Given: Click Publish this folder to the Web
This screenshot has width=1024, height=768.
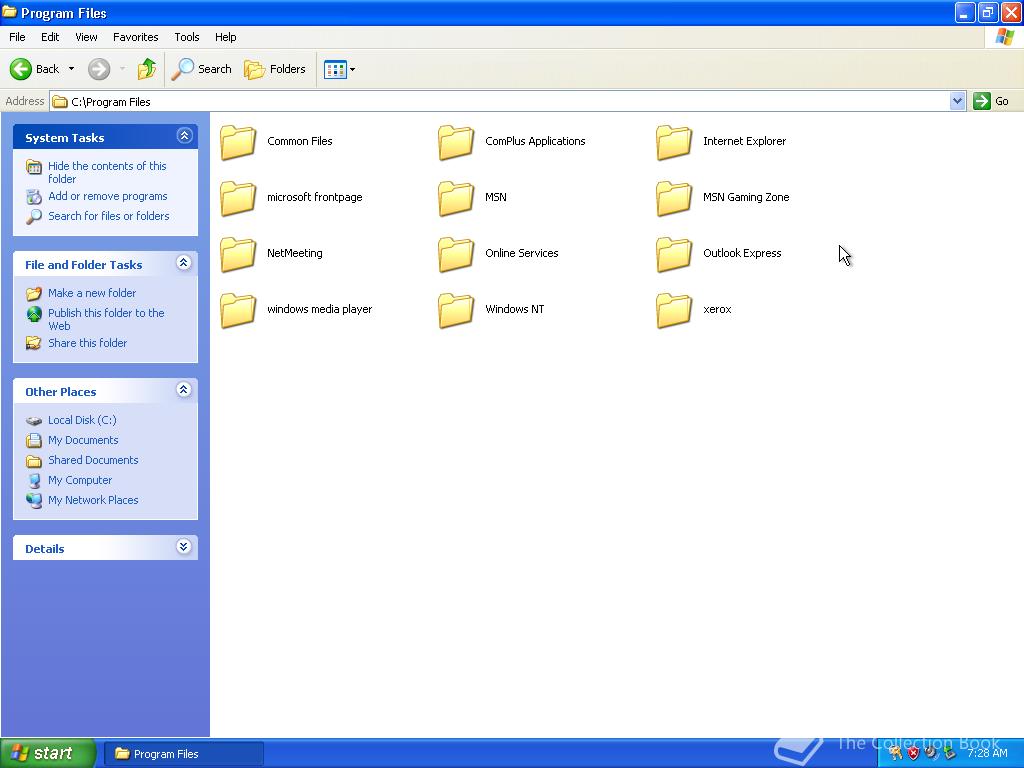Looking at the screenshot, I should tap(106, 319).
